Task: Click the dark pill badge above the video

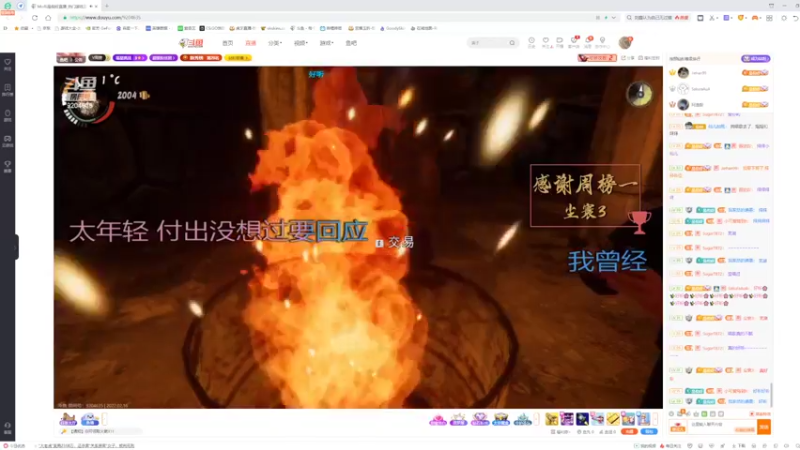Action: pos(99,58)
